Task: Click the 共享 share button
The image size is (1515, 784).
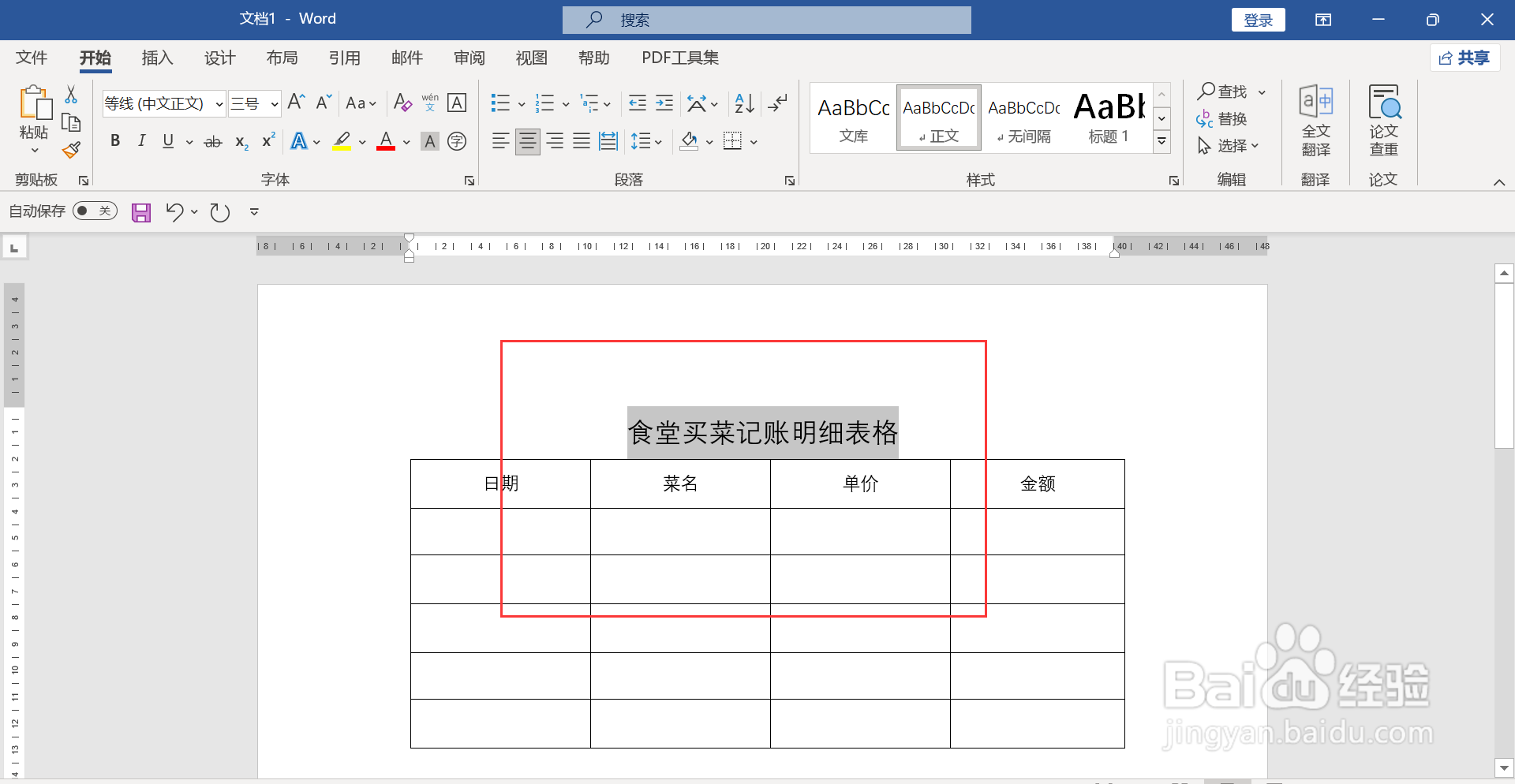Action: coord(1464,58)
